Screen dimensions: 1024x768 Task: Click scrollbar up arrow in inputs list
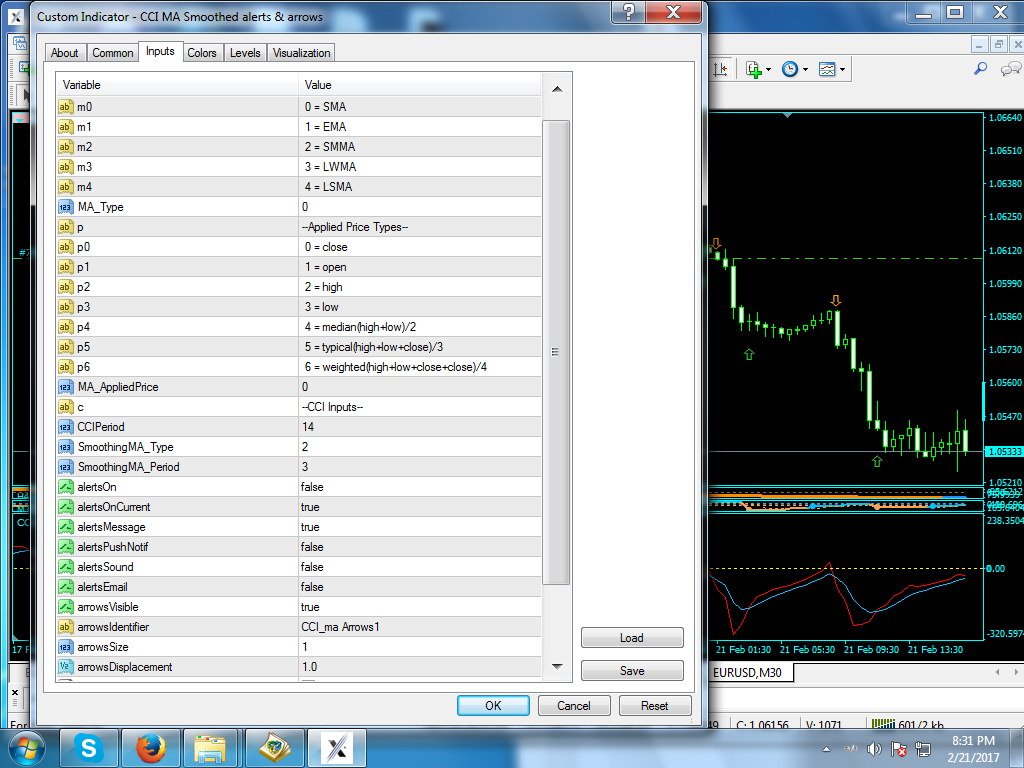557,89
